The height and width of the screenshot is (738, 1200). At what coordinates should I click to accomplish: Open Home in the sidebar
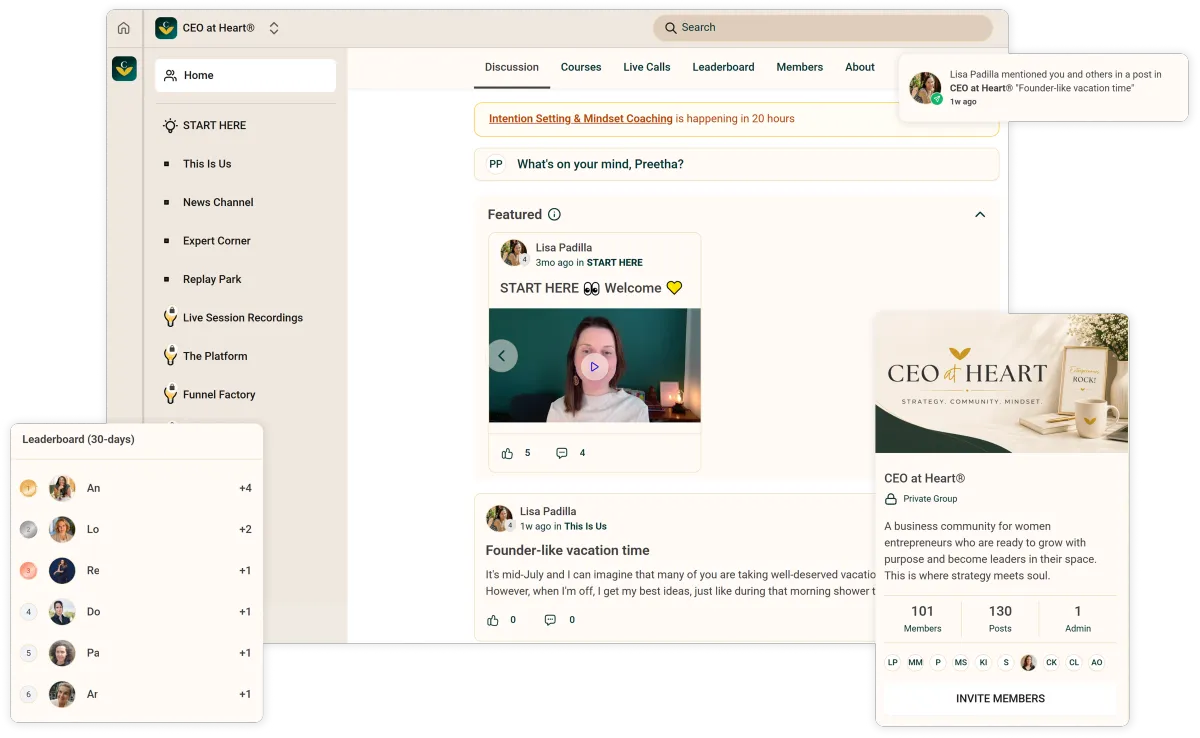point(245,75)
